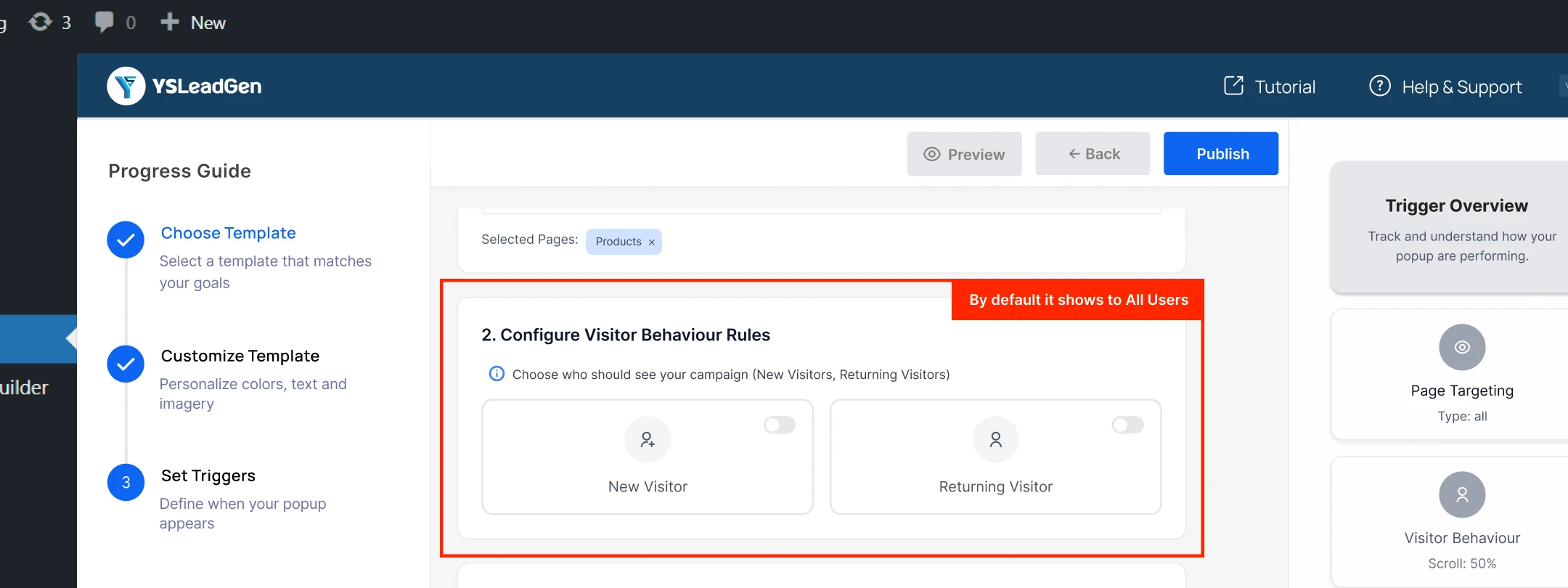Open the New menu in admin bar
This screenshot has width=1568, height=588.
coord(193,23)
